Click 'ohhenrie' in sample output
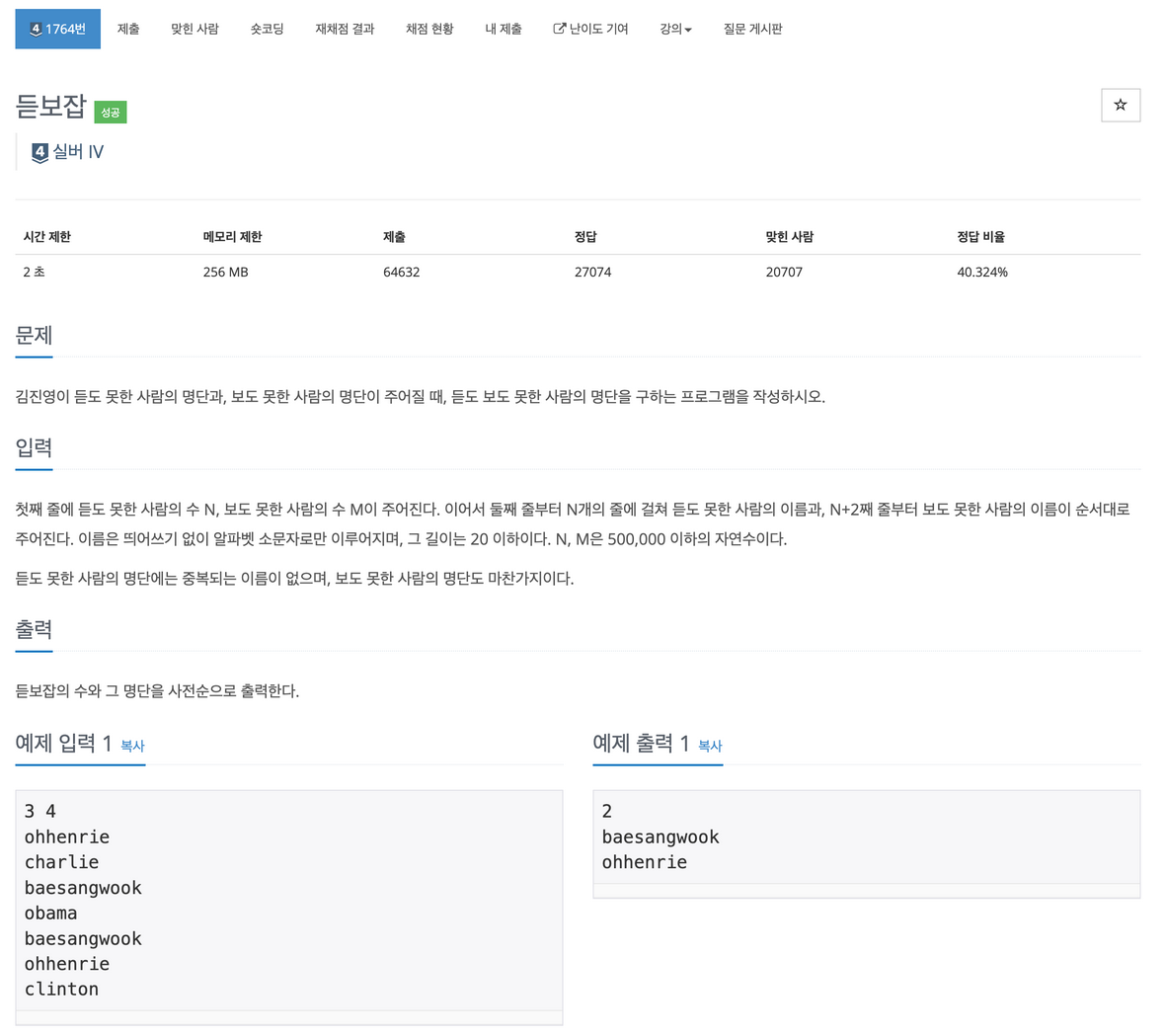1166x1036 pixels. [x=645, y=863]
